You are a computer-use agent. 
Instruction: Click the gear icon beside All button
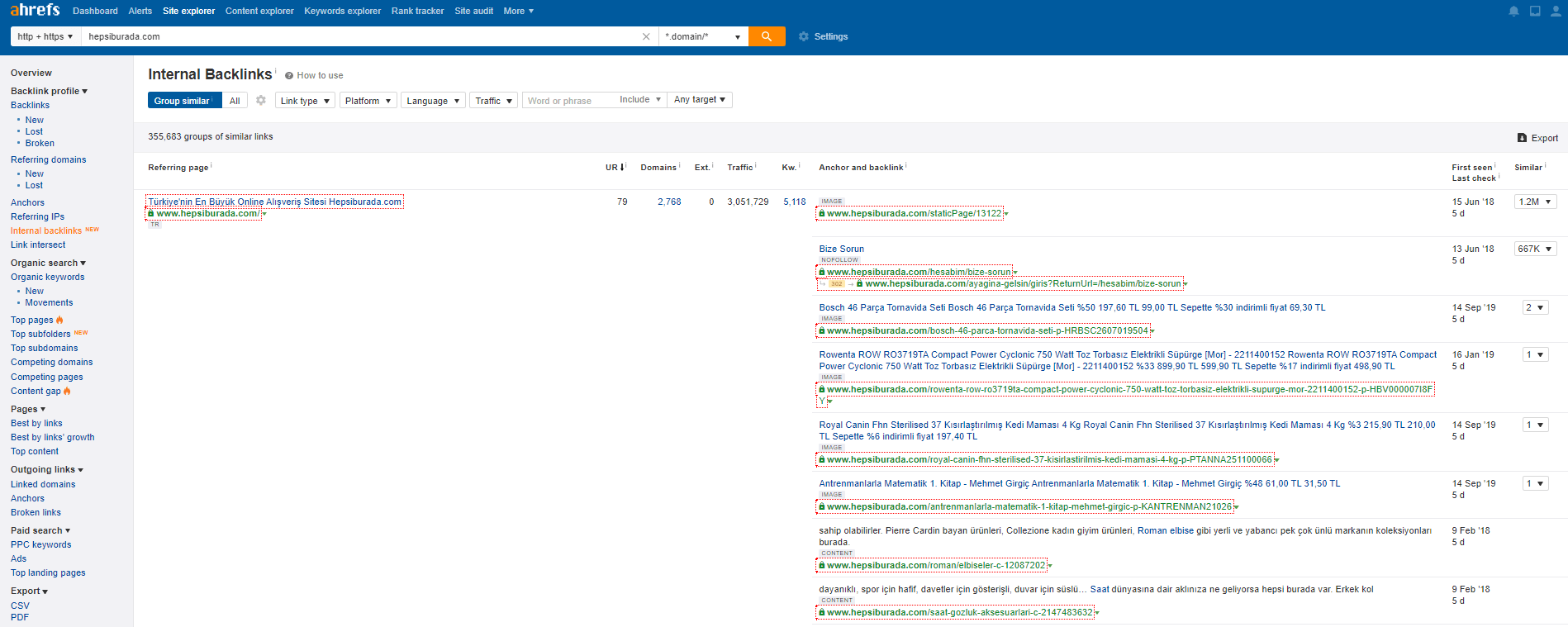click(261, 100)
